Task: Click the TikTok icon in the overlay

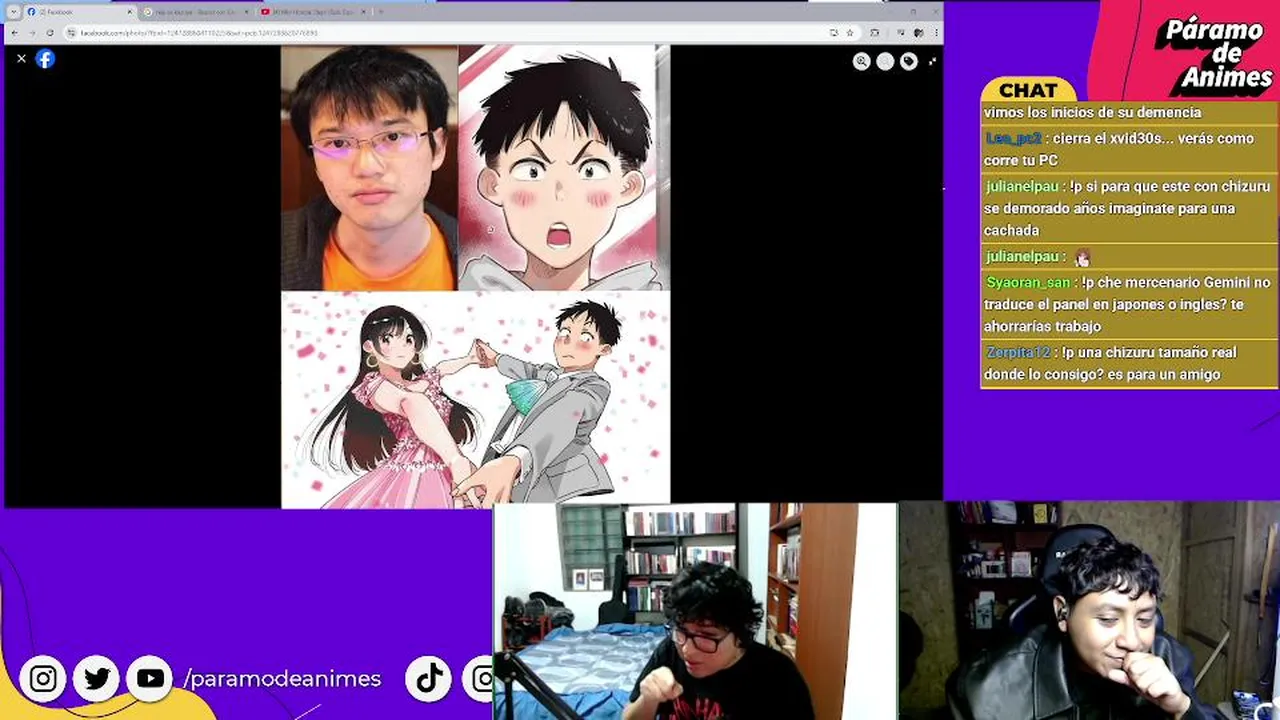Action: [x=430, y=679]
